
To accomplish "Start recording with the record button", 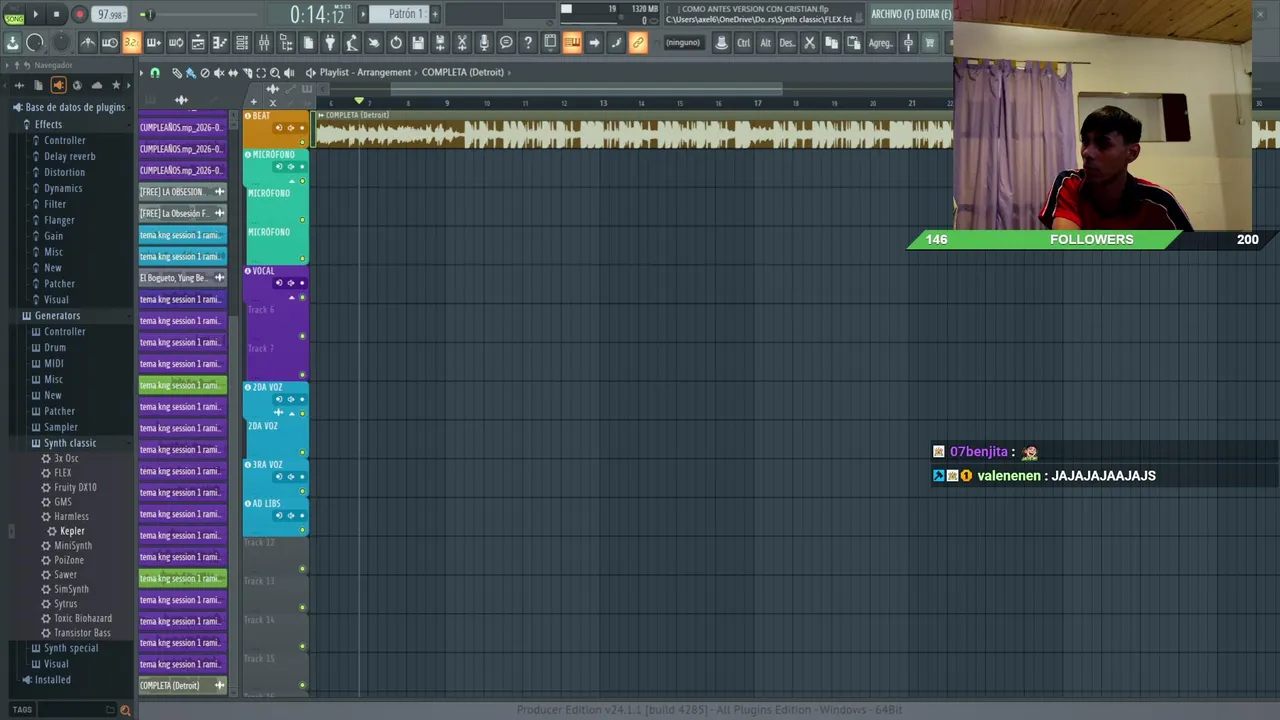I will (79, 14).
